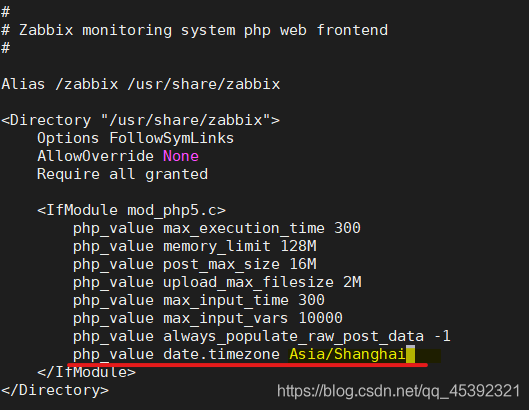Click the memory_limit 128M value
Screen dimensions: 529x410
click(x=299, y=246)
